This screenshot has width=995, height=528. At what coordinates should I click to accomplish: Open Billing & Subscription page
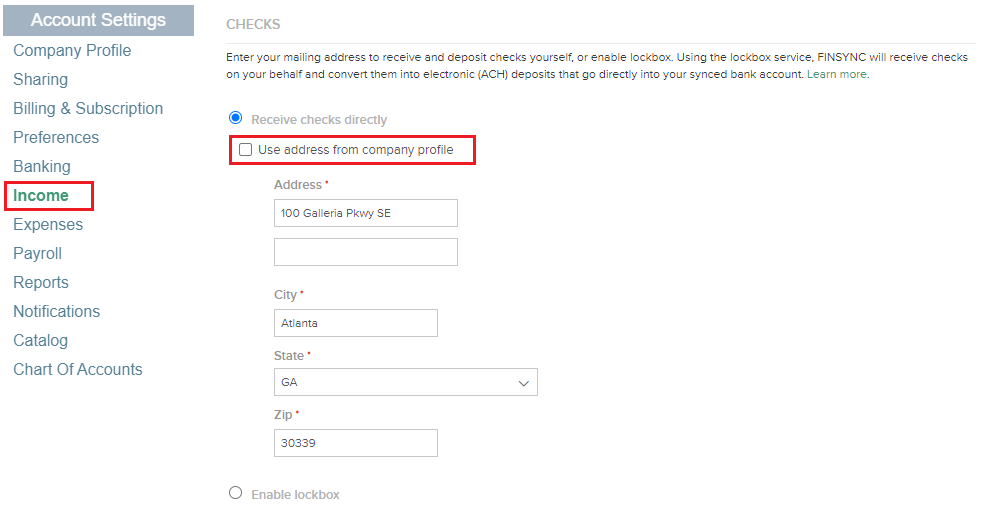(x=88, y=109)
